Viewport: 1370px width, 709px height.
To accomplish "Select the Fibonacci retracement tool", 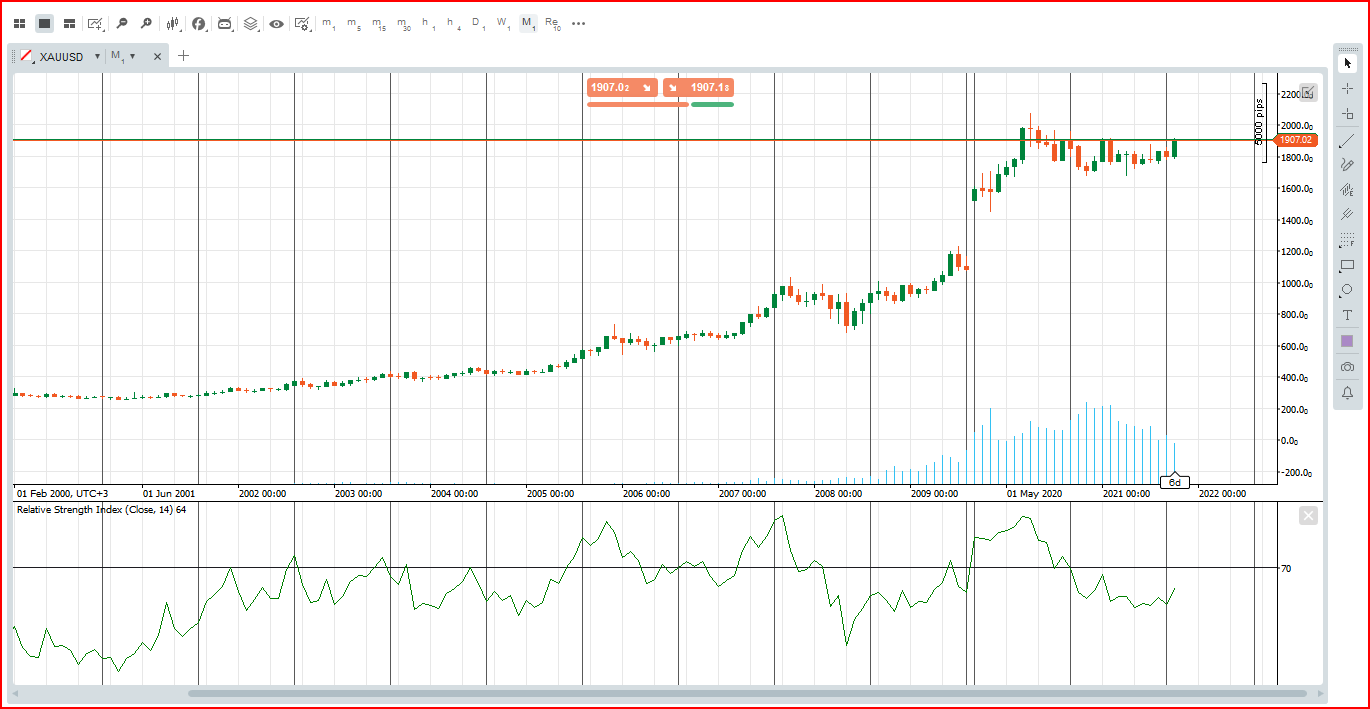I will pos(1347,240).
